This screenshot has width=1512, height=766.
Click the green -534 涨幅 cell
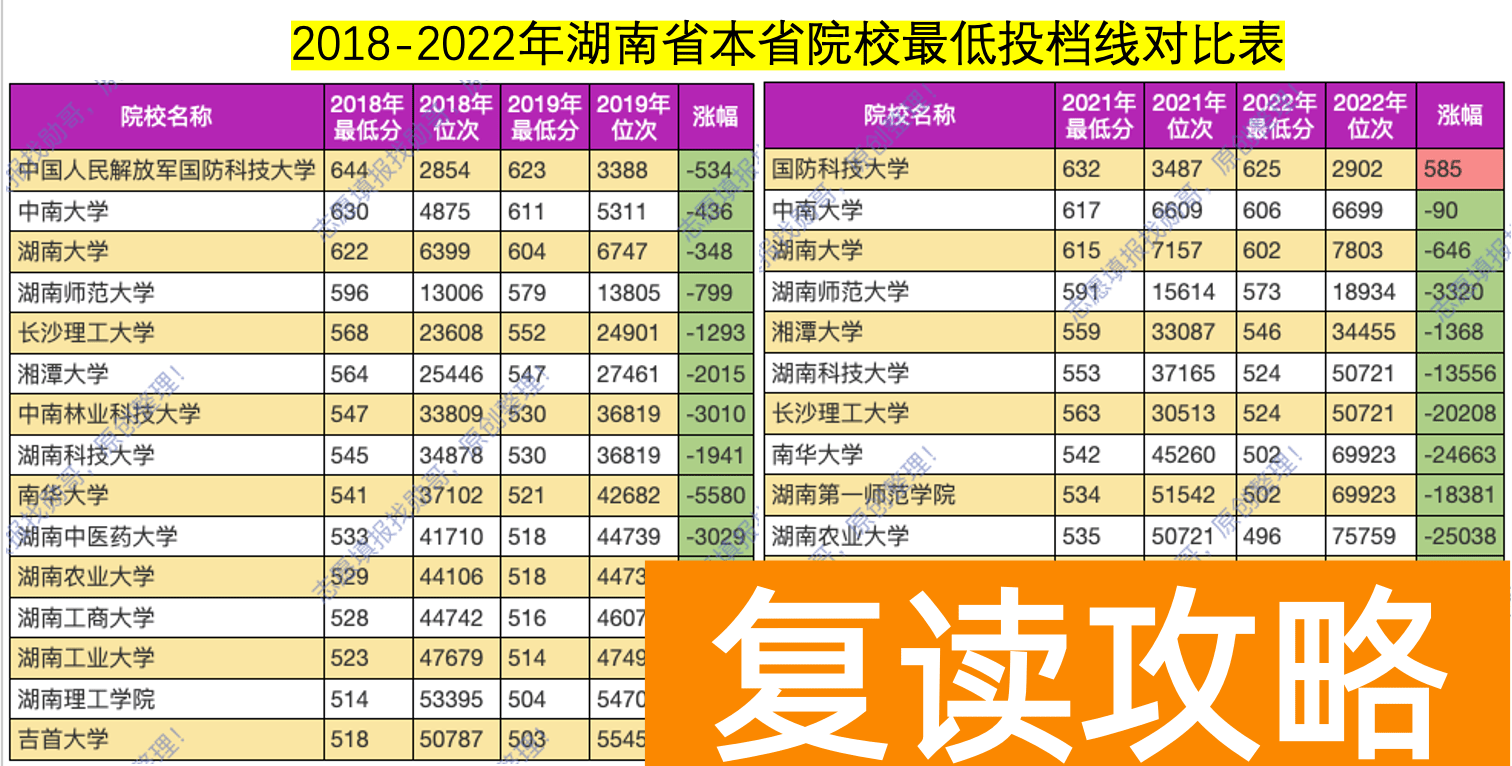point(716,170)
